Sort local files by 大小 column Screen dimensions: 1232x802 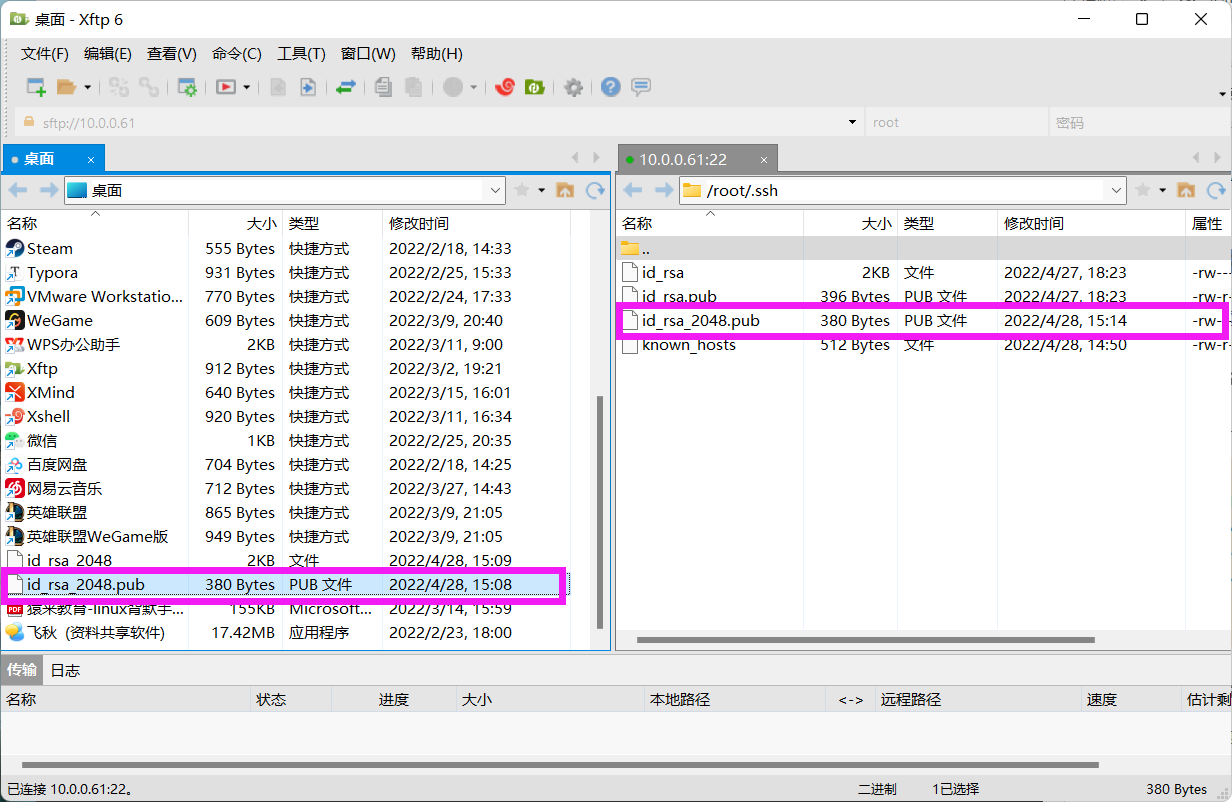(x=235, y=224)
